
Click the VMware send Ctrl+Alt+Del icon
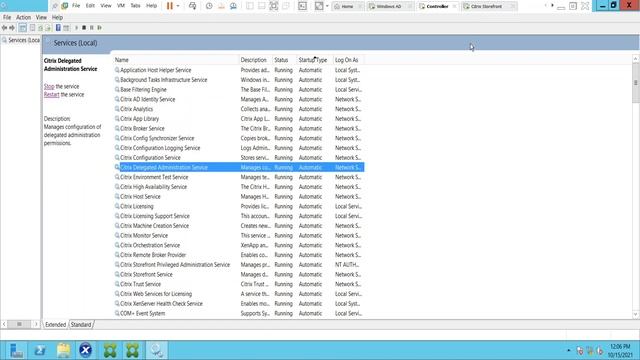click(193, 6)
